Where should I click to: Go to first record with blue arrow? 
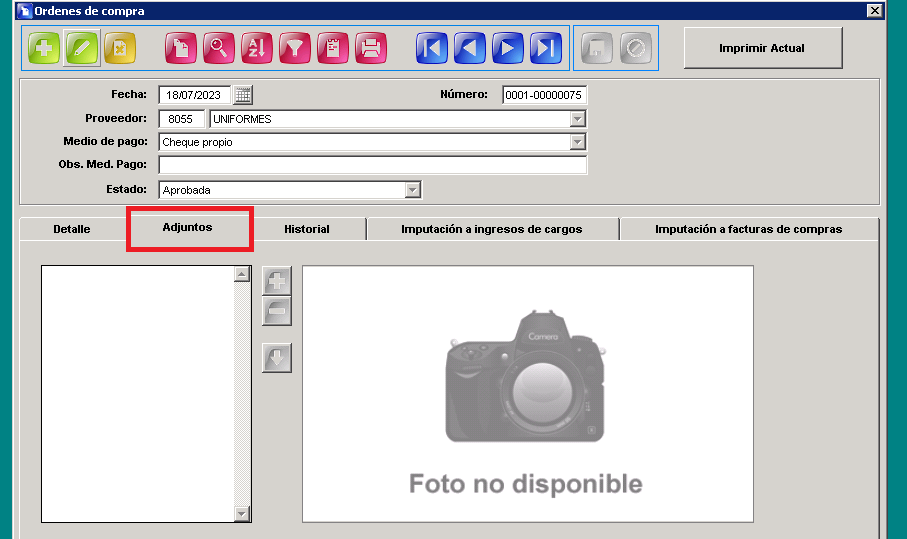432,48
